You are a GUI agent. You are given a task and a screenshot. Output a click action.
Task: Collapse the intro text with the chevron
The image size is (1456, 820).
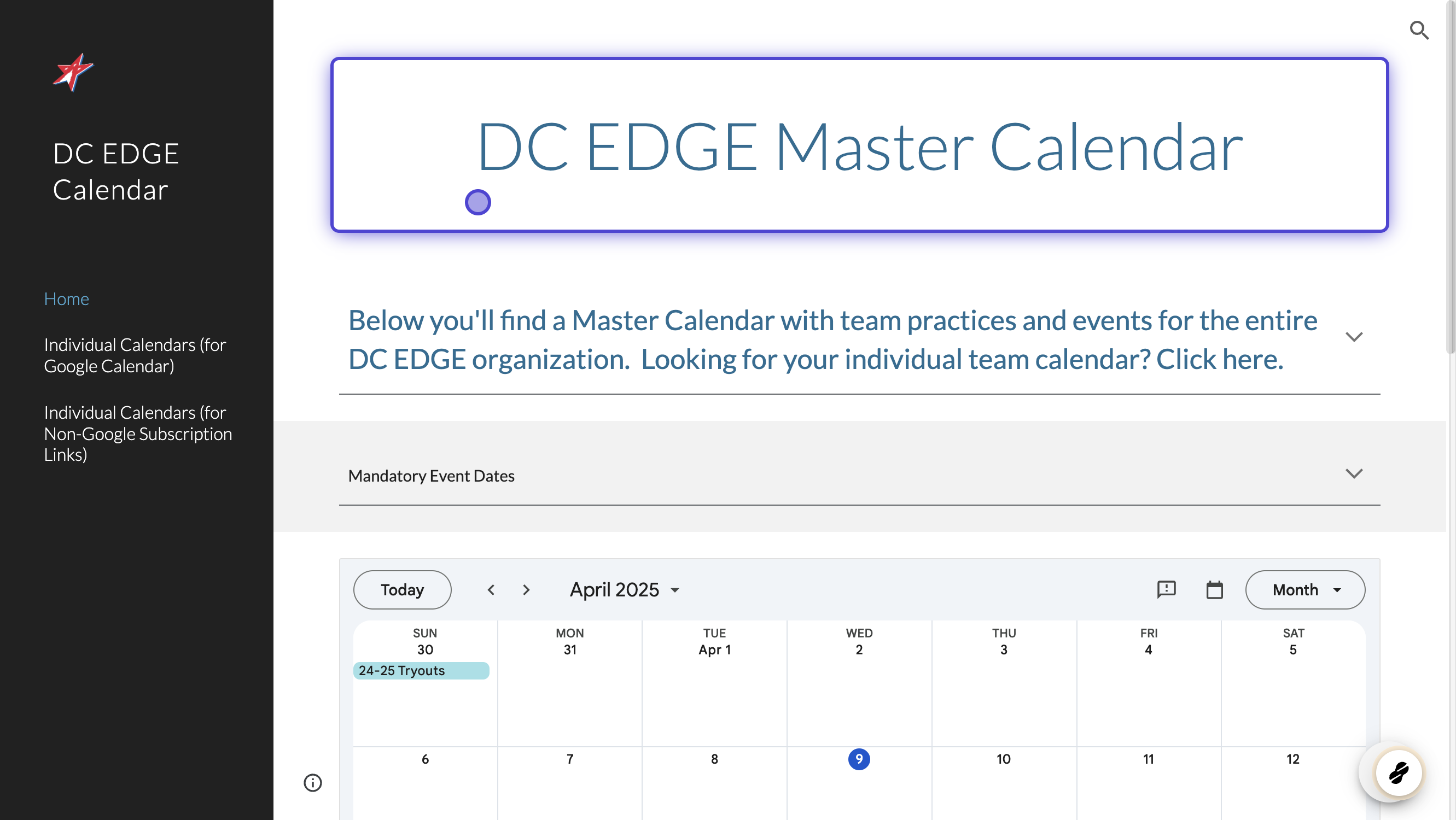point(1354,336)
